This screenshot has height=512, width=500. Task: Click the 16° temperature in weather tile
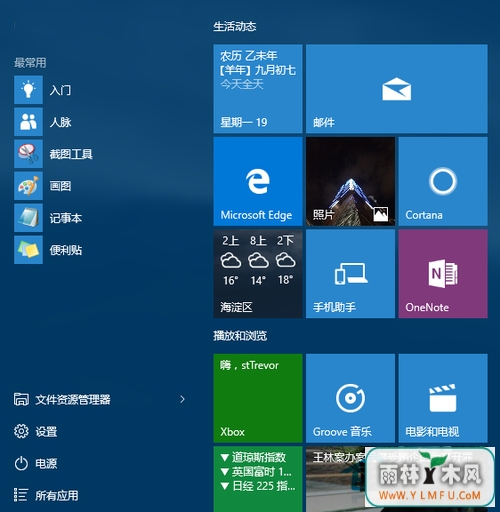[231, 280]
